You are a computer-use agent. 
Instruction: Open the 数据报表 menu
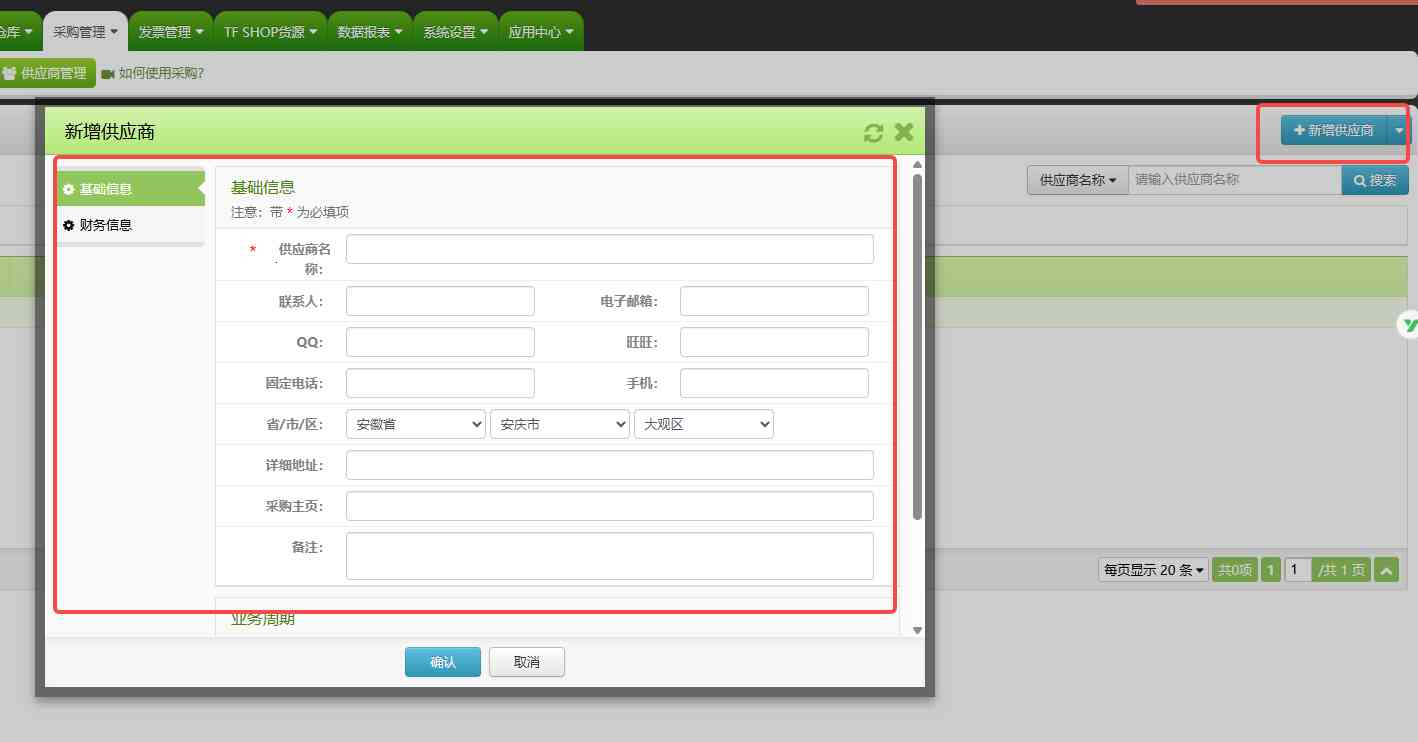[368, 30]
